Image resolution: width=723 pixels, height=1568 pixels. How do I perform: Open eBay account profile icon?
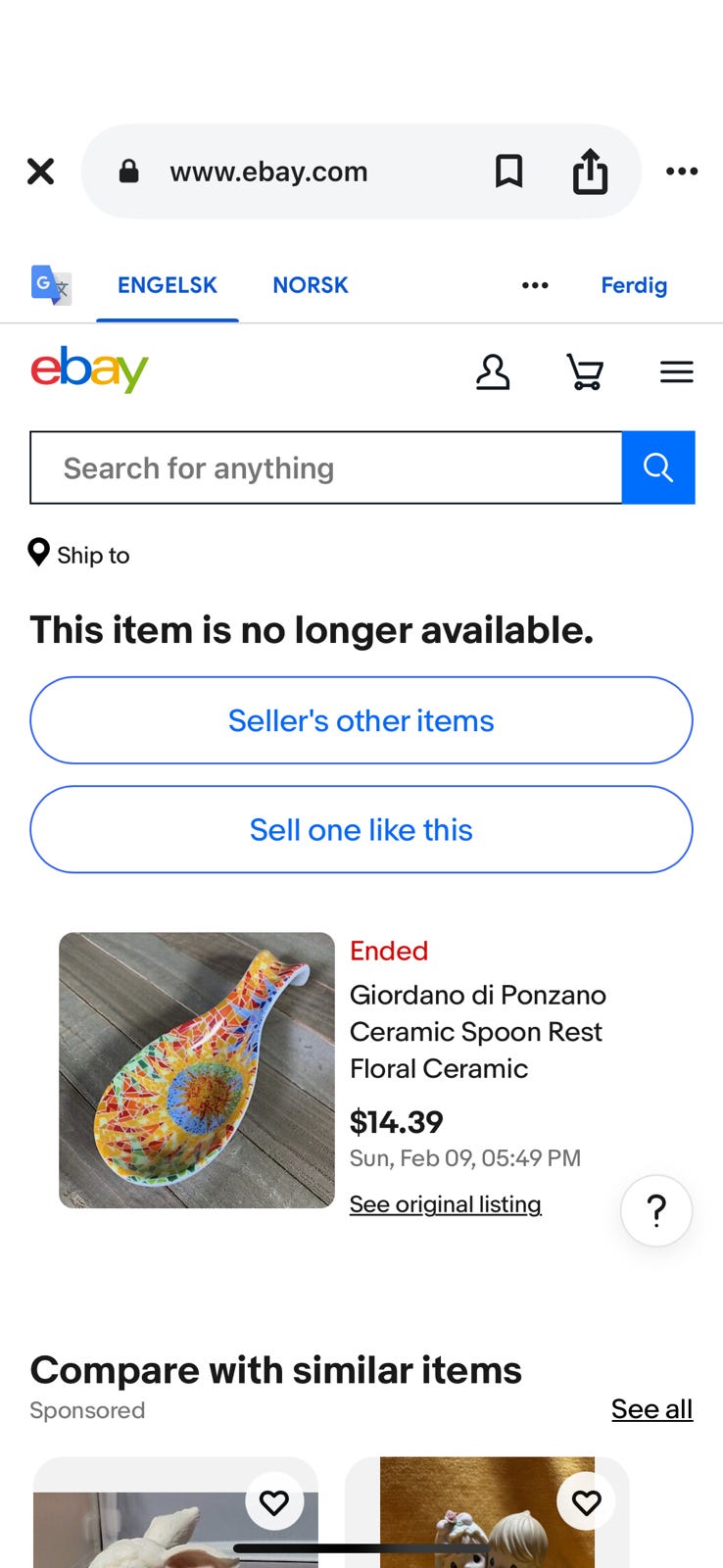(493, 372)
